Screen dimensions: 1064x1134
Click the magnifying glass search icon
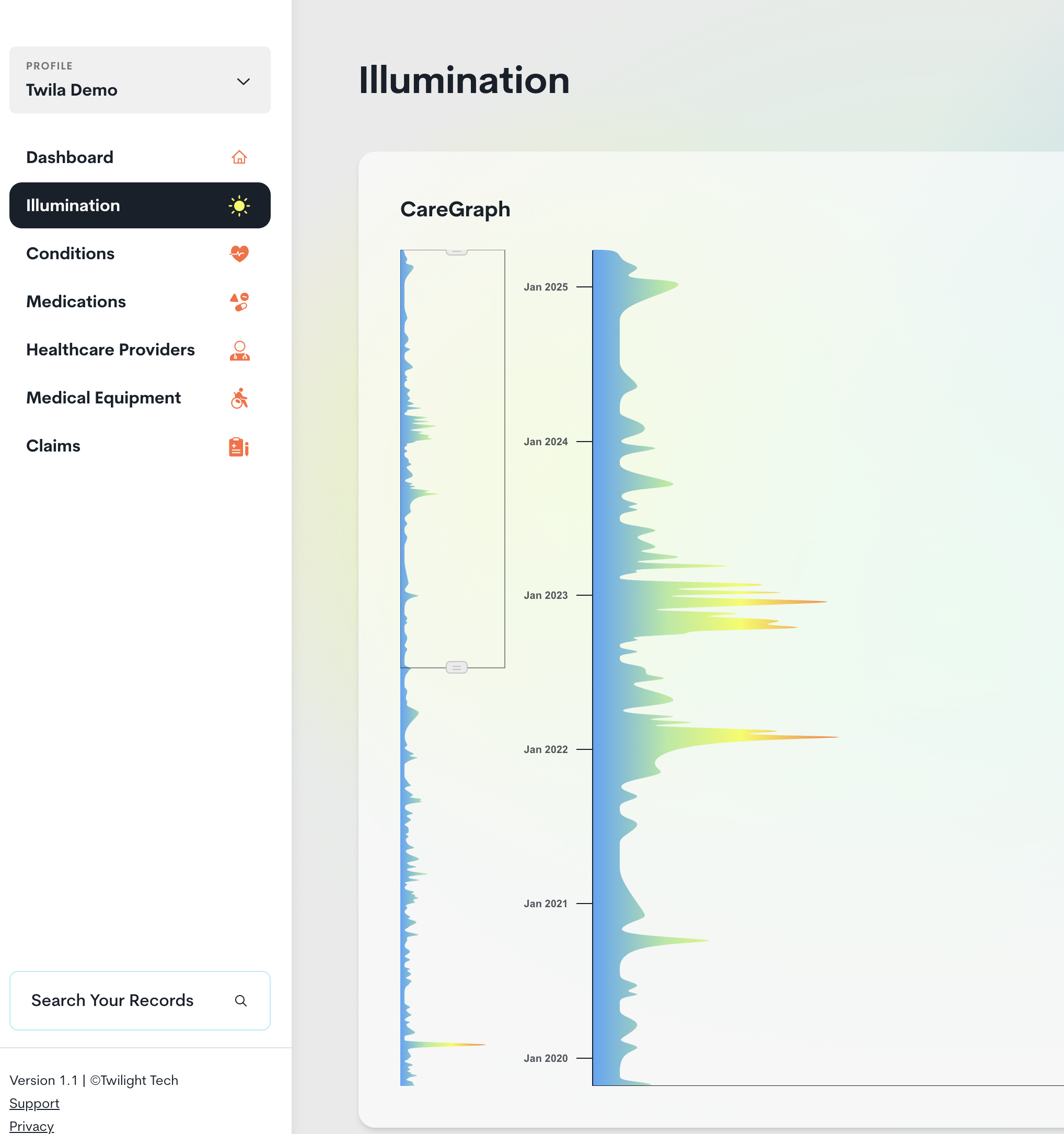click(241, 1001)
